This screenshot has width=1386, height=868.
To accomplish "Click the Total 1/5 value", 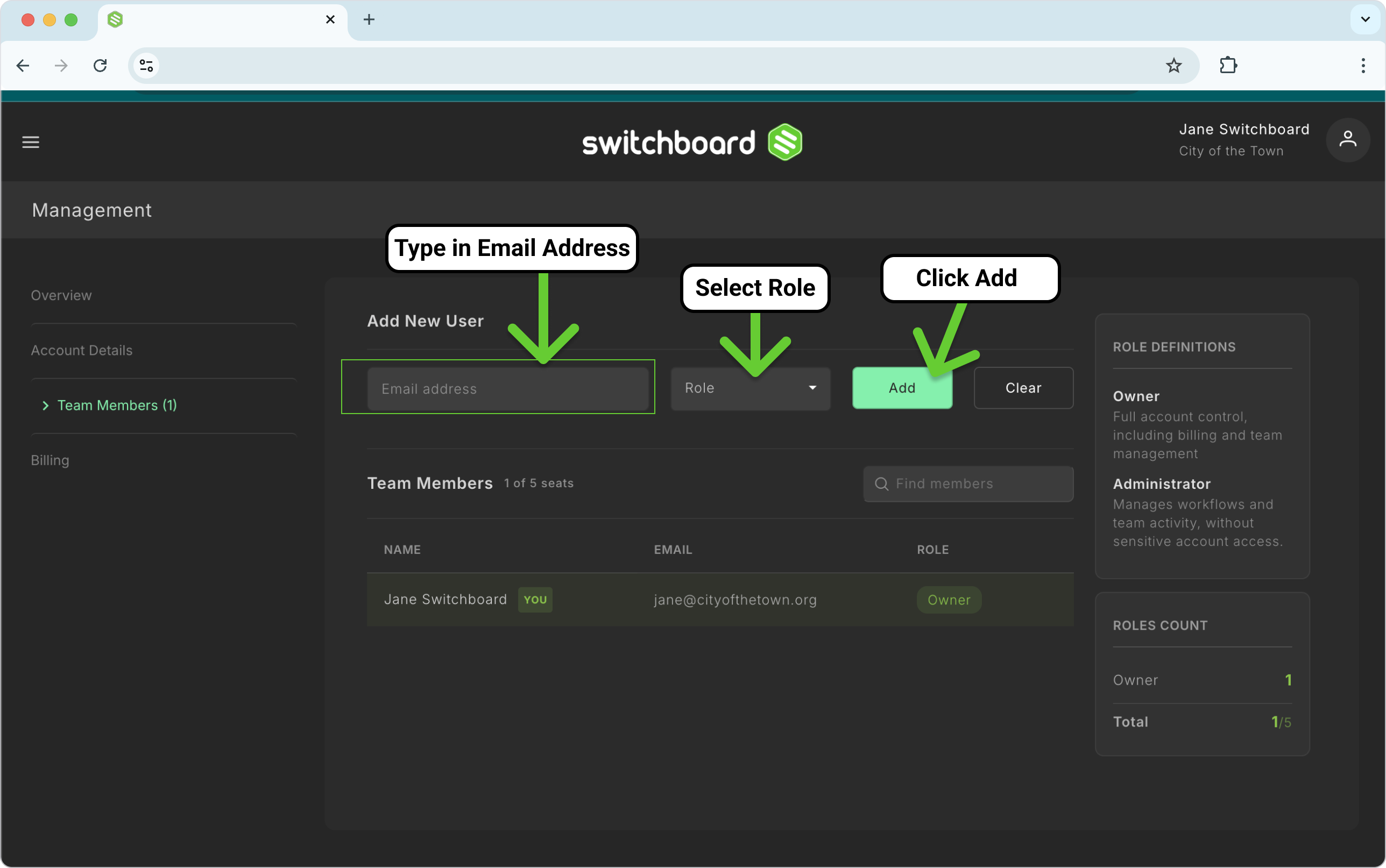I will (1281, 722).
